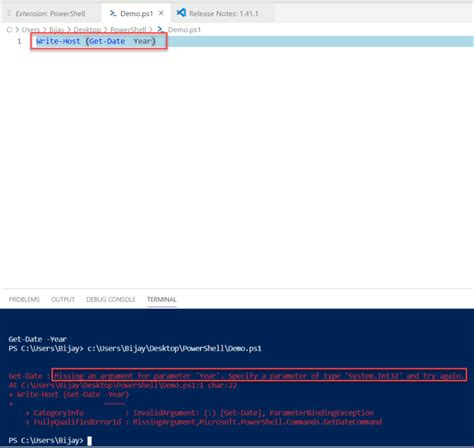Click line number 1 in the editor gutter
The height and width of the screenshot is (448, 474).
click(x=19, y=41)
